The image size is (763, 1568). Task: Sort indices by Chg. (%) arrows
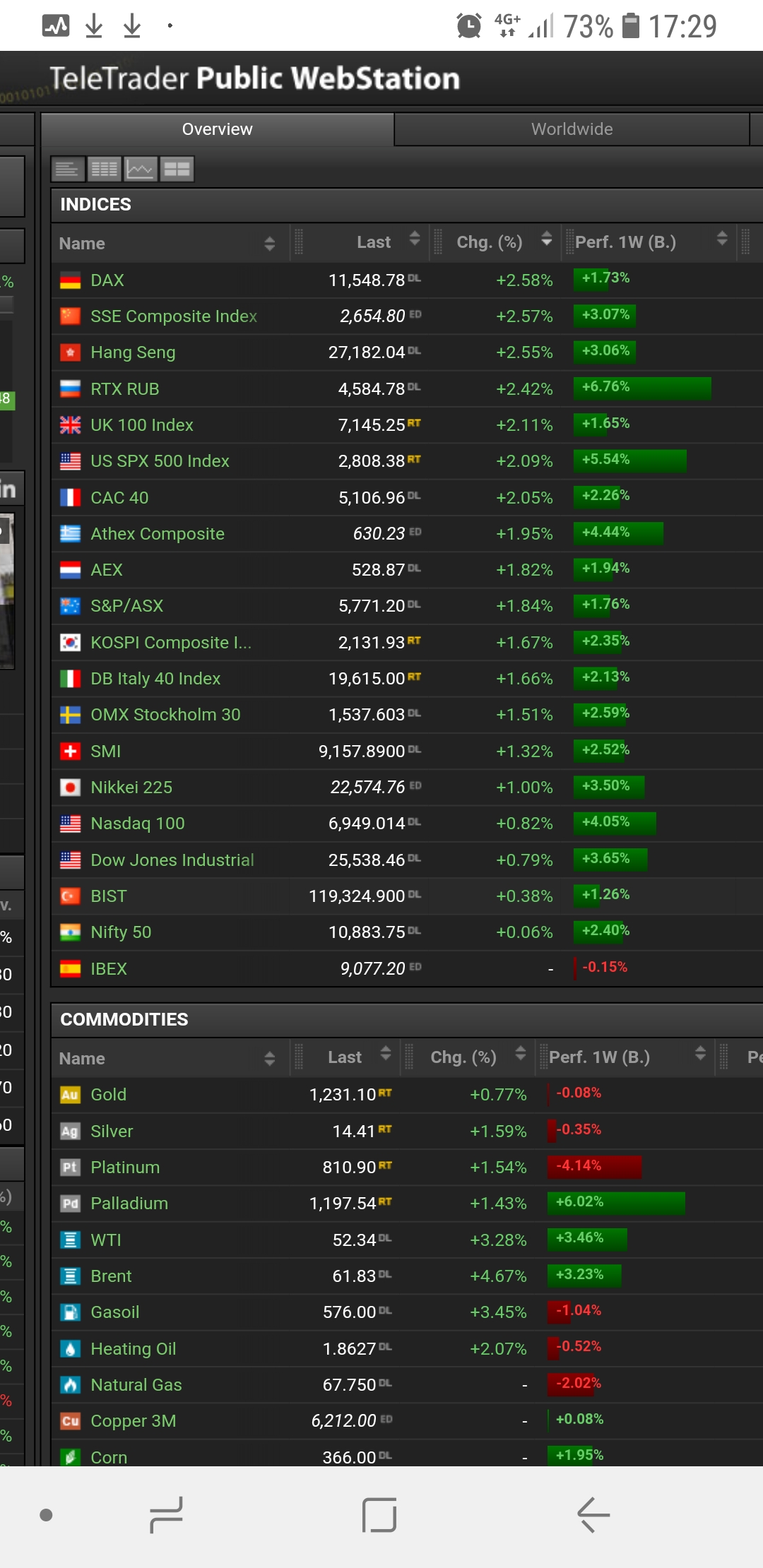click(x=546, y=239)
